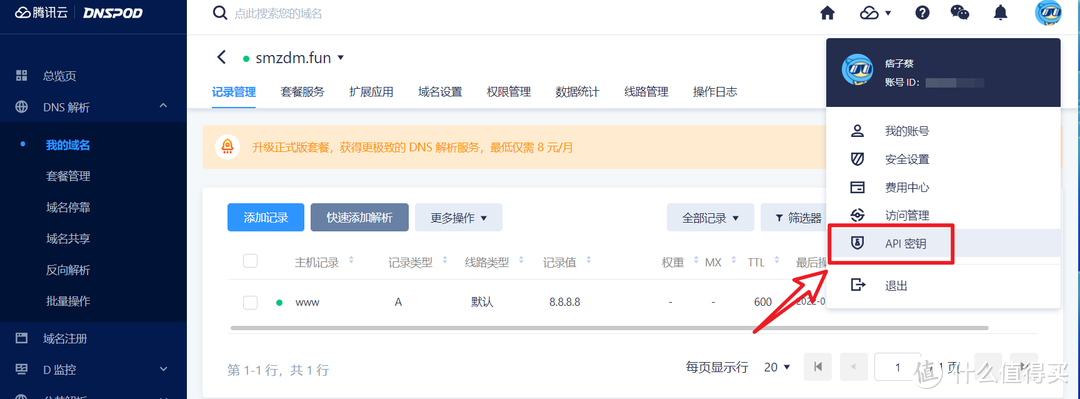Open the 全部记录 filter dropdown
1080x399 pixels.
coord(710,217)
